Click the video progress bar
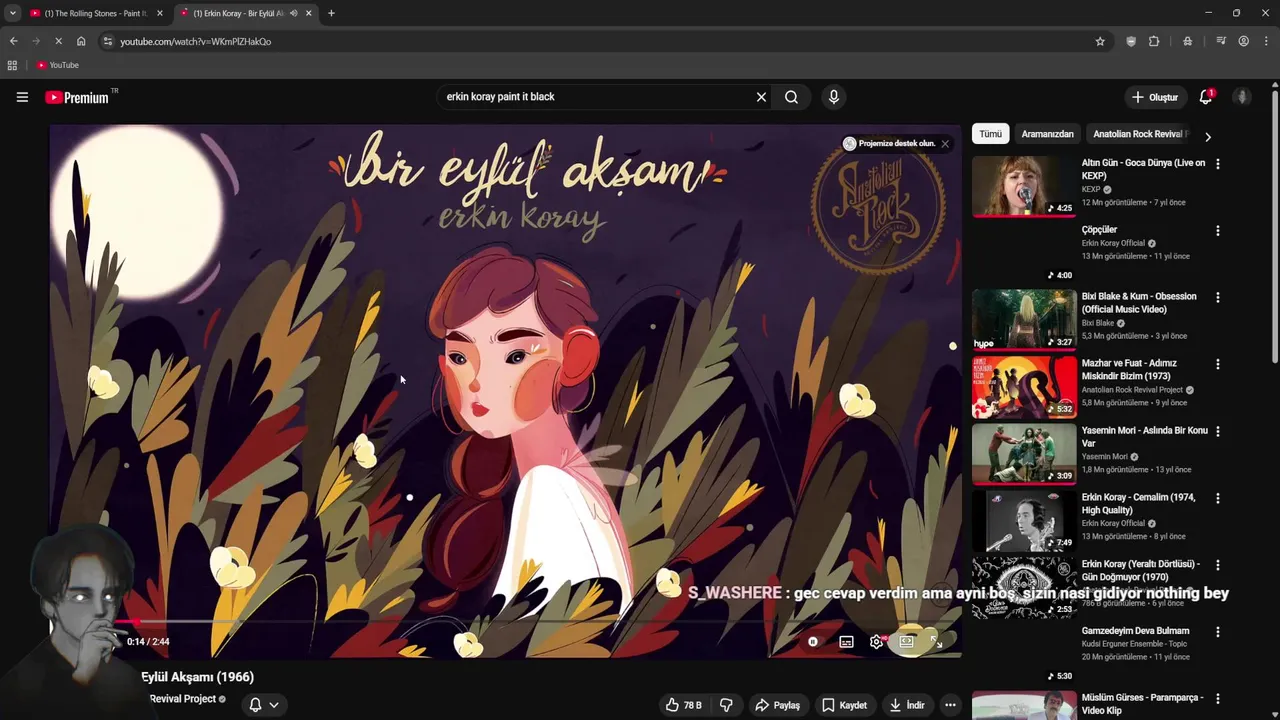The width and height of the screenshot is (1280, 720). pos(505,621)
